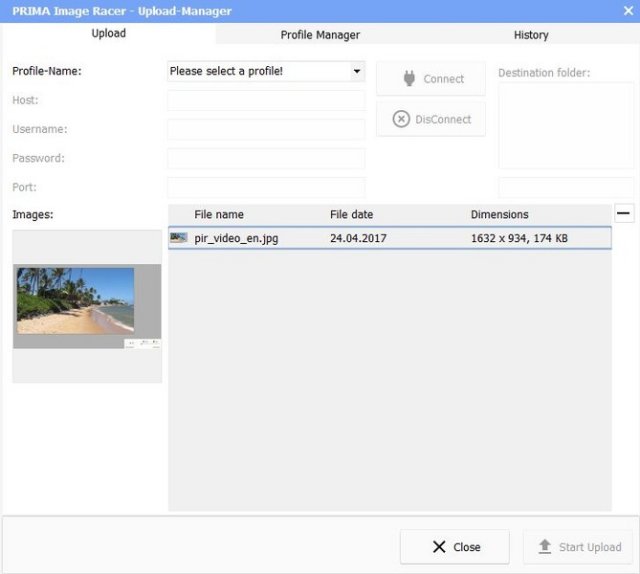Click the minus icon to remove image
The image size is (640, 574).
623,213
